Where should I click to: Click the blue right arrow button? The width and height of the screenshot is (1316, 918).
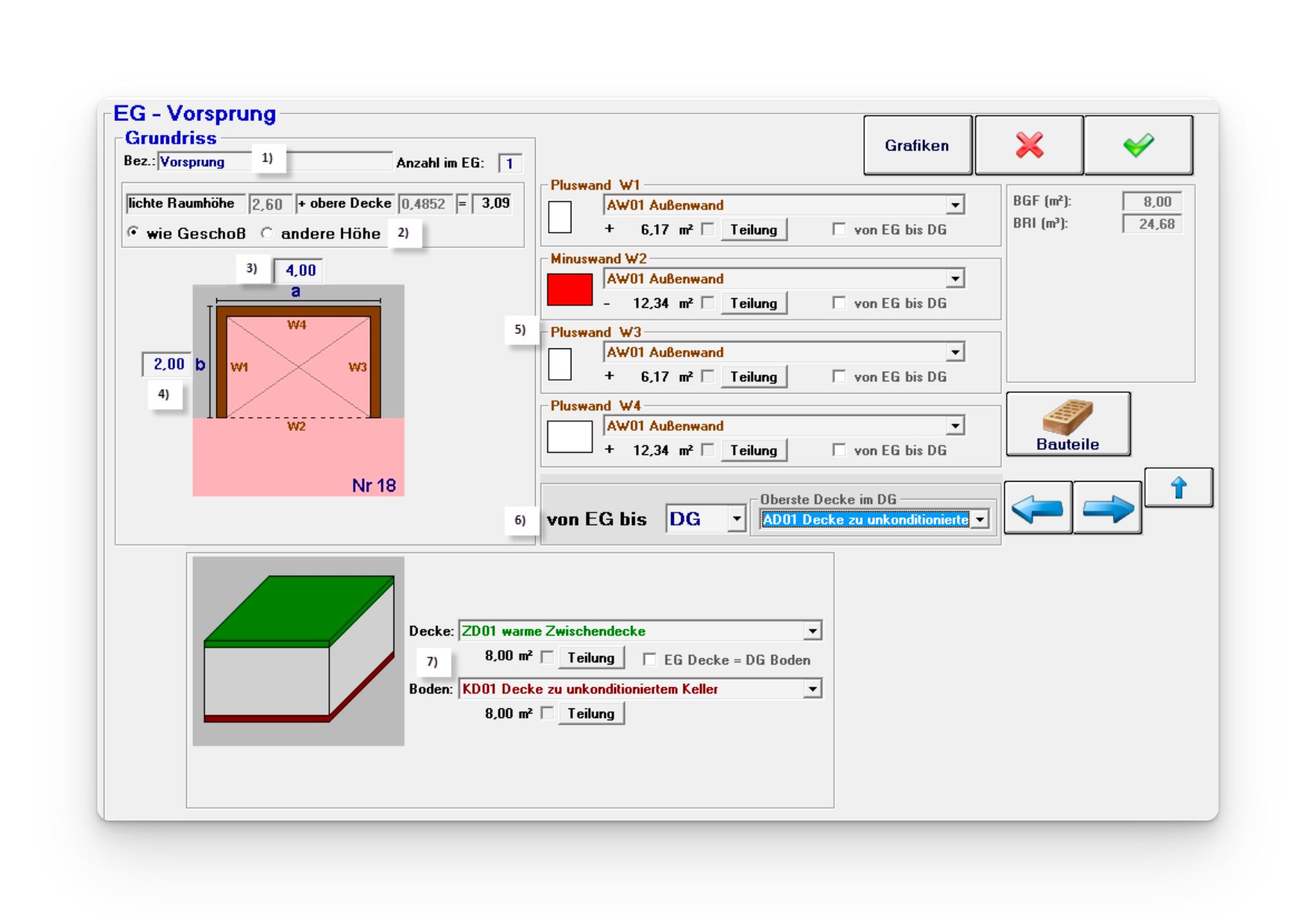coord(1107,508)
